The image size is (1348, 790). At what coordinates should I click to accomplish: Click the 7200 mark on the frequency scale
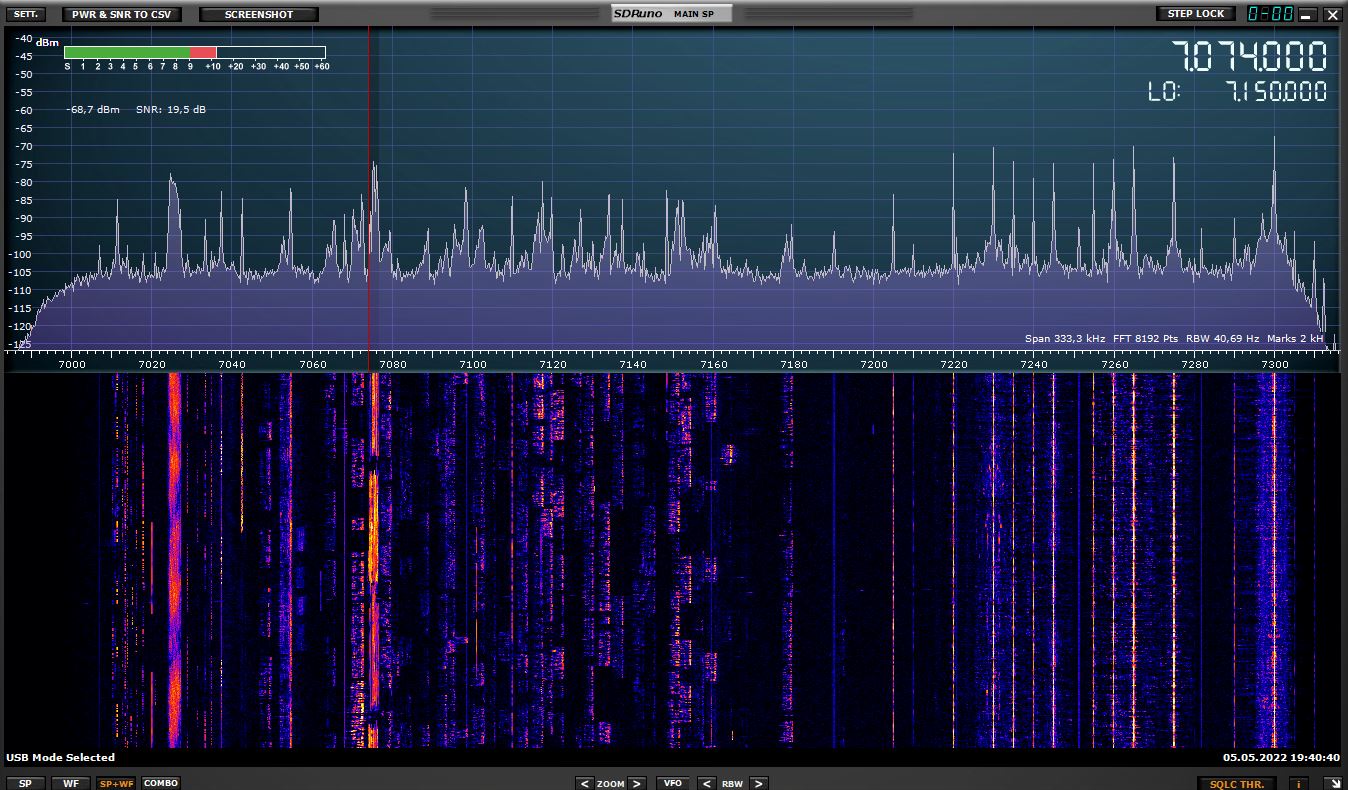click(x=874, y=364)
